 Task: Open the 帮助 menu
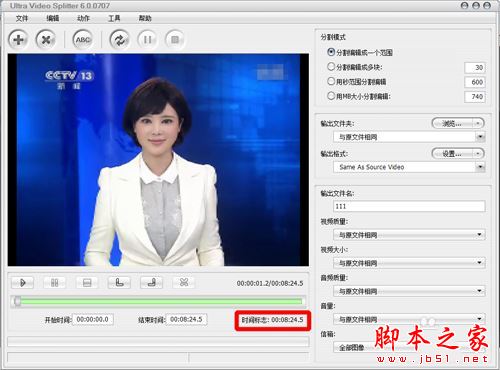coord(145,18)
